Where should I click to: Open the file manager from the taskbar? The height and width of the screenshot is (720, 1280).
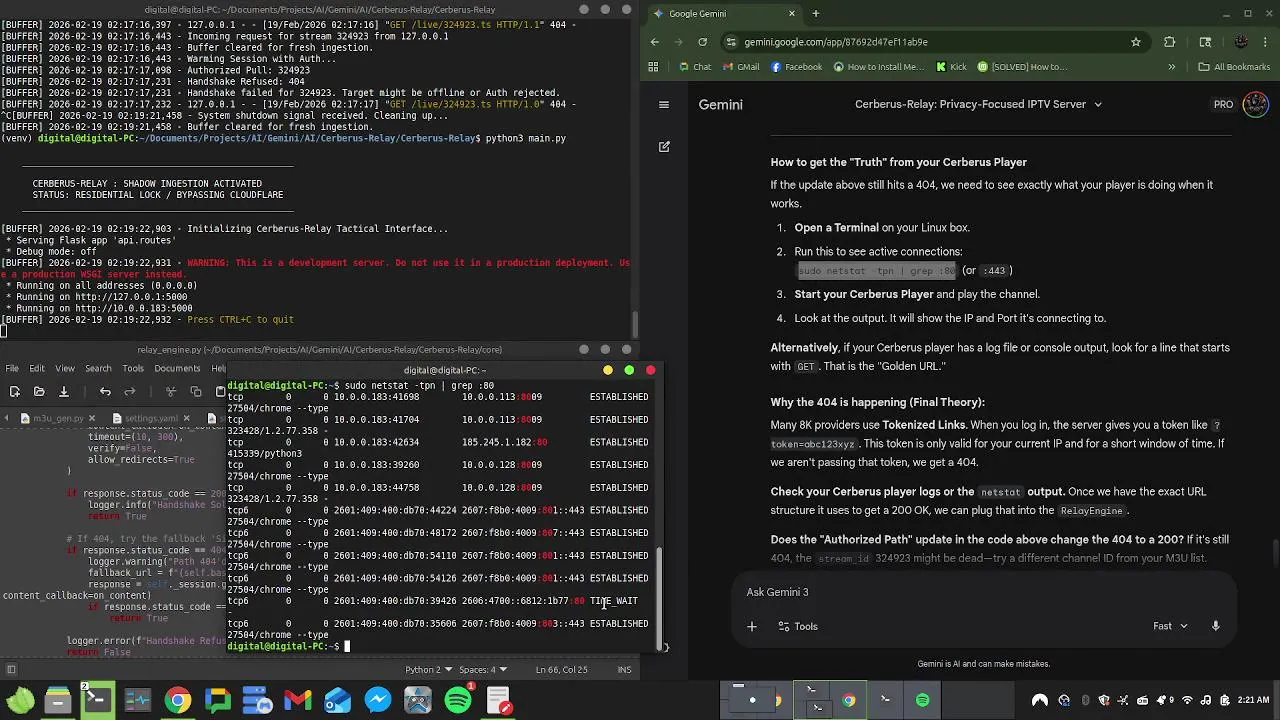click(58, 700)
